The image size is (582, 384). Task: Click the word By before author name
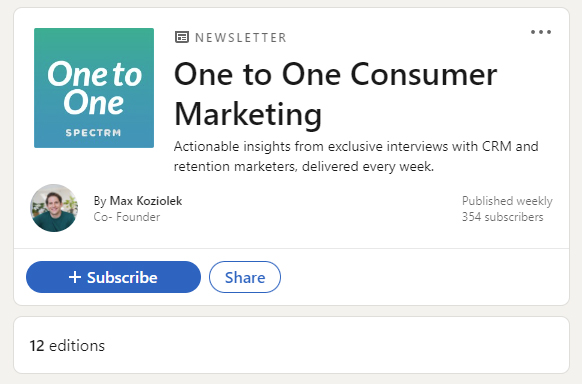pos(100,201)
